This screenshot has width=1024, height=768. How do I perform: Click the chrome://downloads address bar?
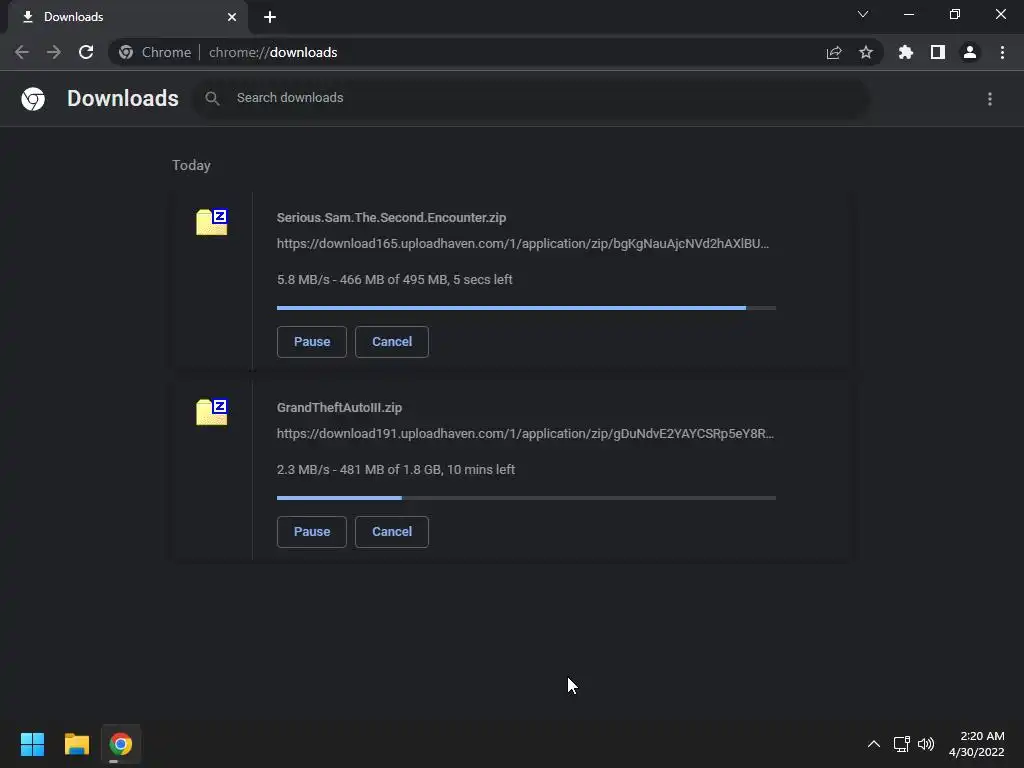coord(496,52)
